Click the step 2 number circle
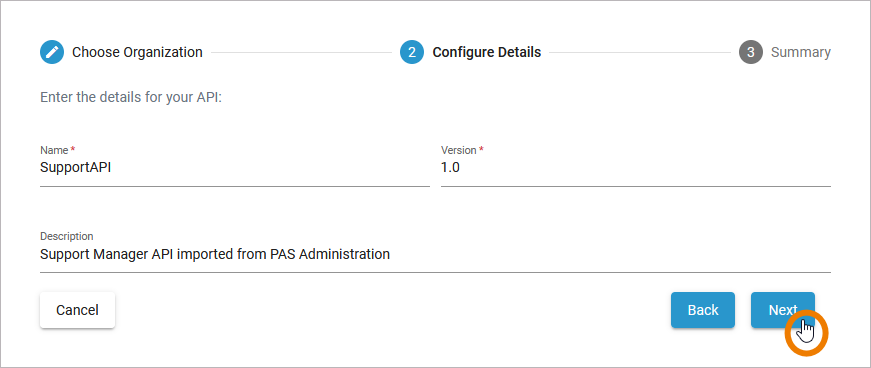The width and height of the screenshot is (871, 368). 412,53
